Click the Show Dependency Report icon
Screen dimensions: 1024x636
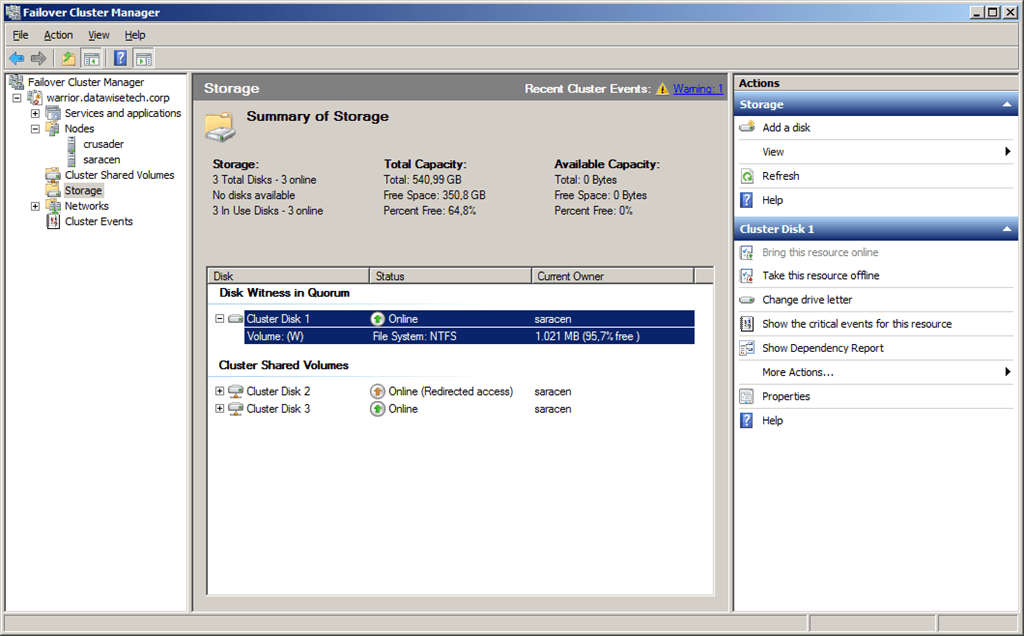pyautogui.click(x=747, y=348)
